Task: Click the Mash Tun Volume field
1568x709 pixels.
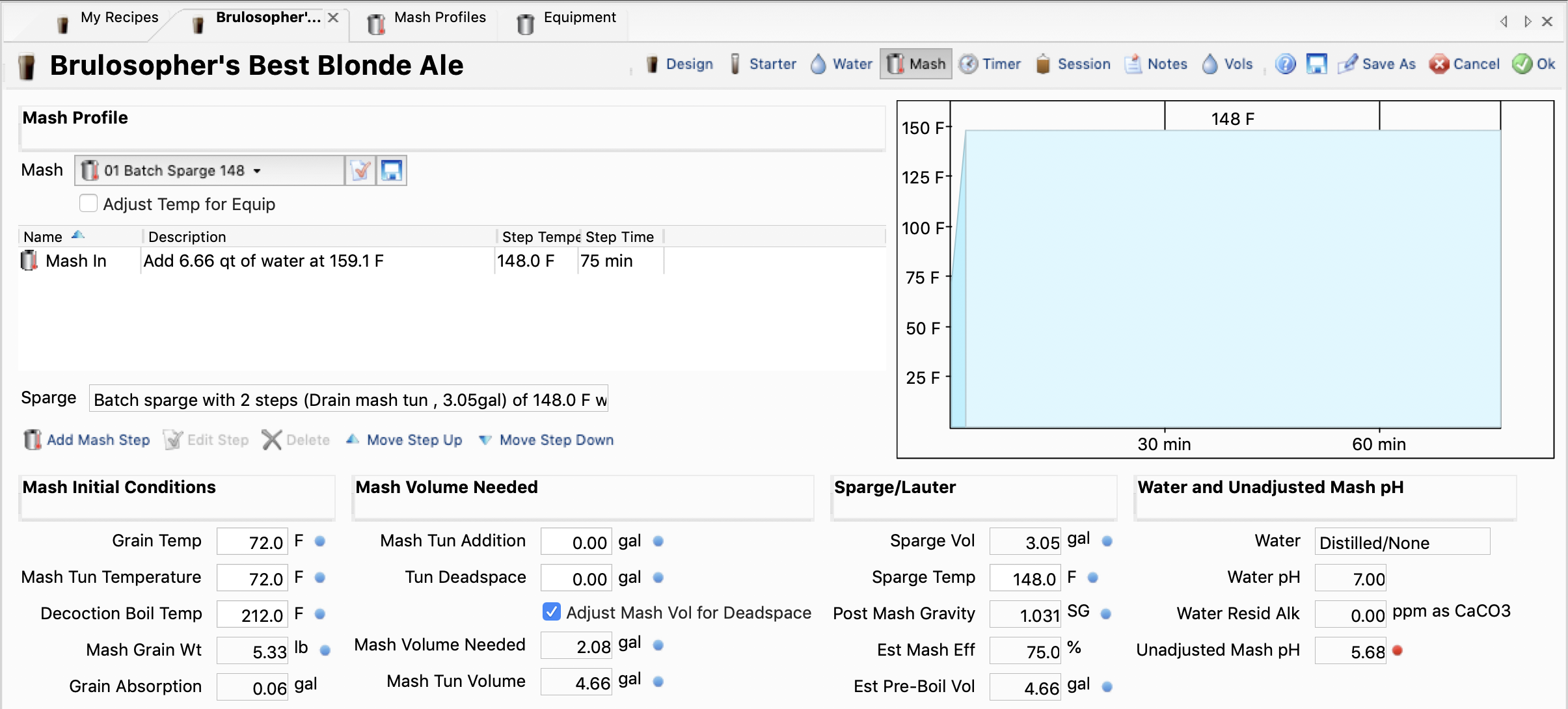Action: pos(576,682)
